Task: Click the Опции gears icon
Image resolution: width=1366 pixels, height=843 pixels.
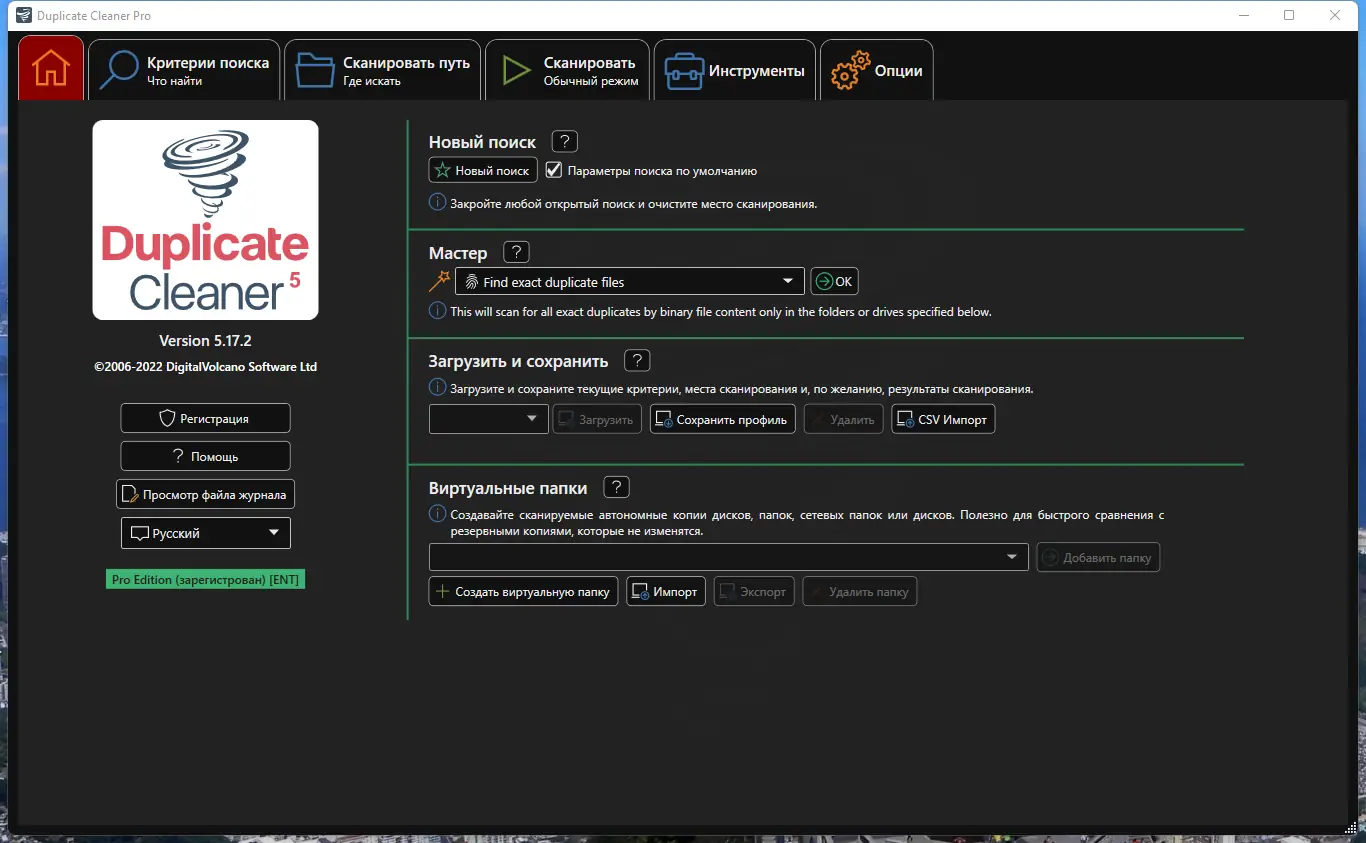Action: pos(849,70)
